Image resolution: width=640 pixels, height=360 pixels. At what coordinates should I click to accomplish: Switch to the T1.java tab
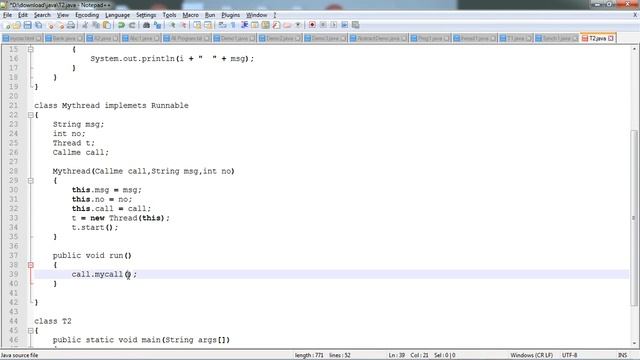coord(515,38)
